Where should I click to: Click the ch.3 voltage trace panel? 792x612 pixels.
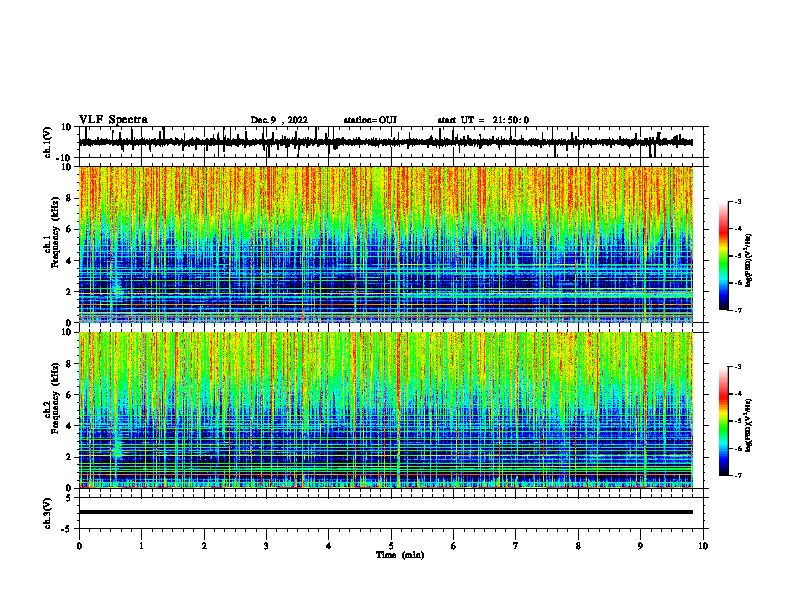391,513
